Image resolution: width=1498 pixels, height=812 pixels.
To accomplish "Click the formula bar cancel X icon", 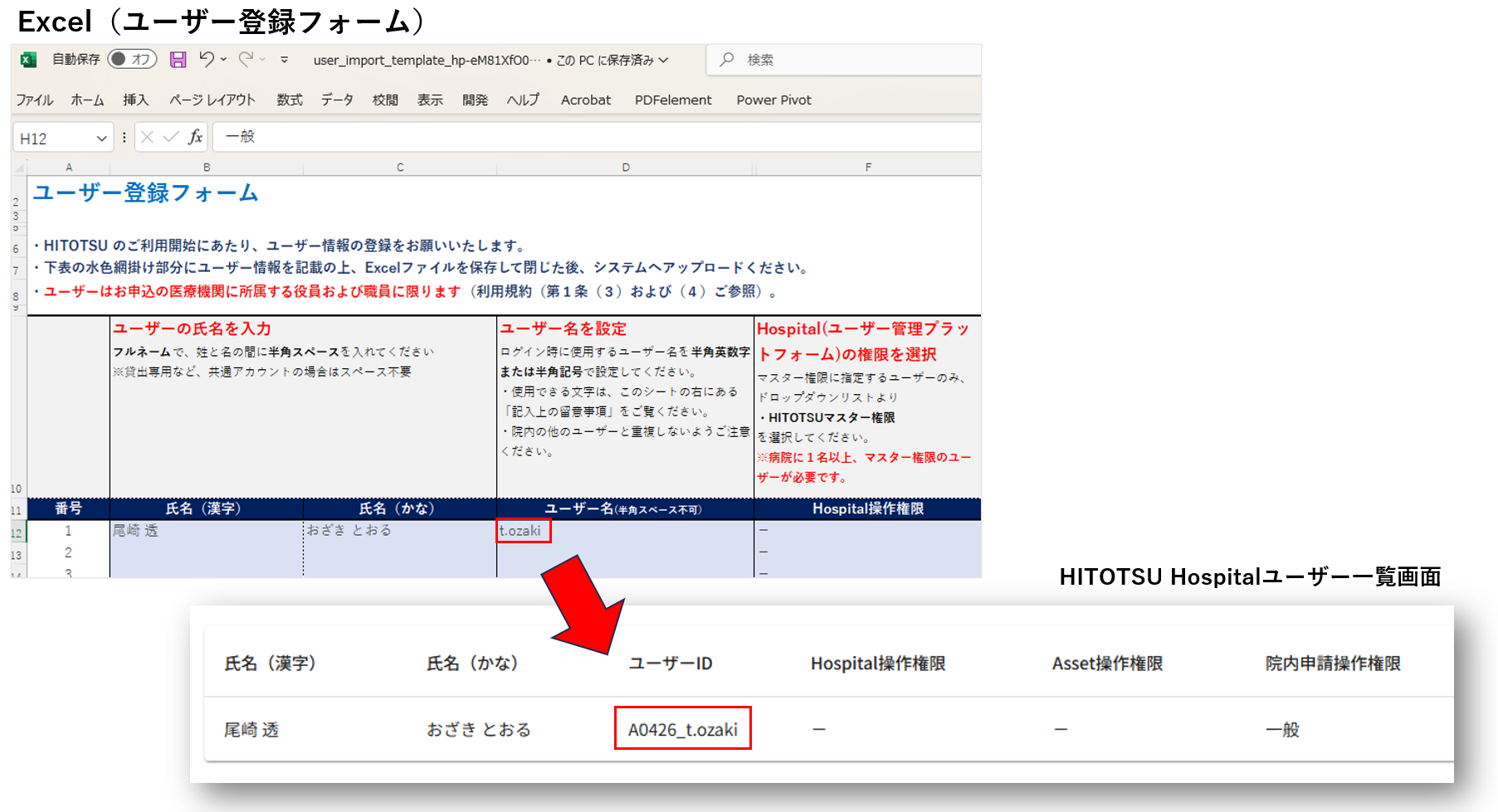I will tap(147, 137).
